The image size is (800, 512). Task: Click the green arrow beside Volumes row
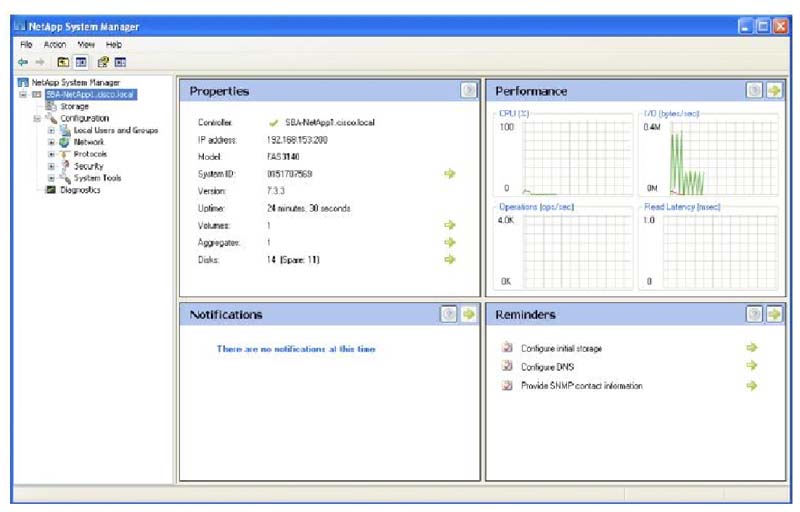click(x=450, y=225)
